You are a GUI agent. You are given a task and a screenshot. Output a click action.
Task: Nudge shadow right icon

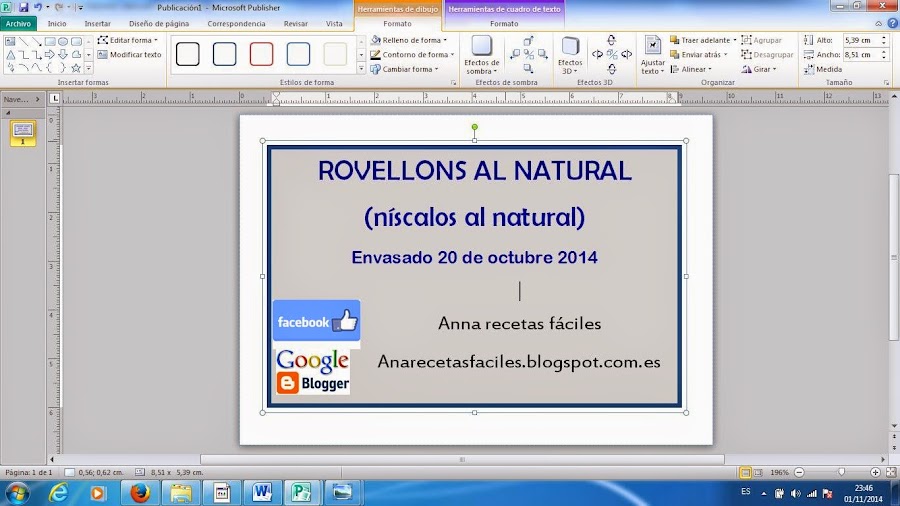click(542, 55)
